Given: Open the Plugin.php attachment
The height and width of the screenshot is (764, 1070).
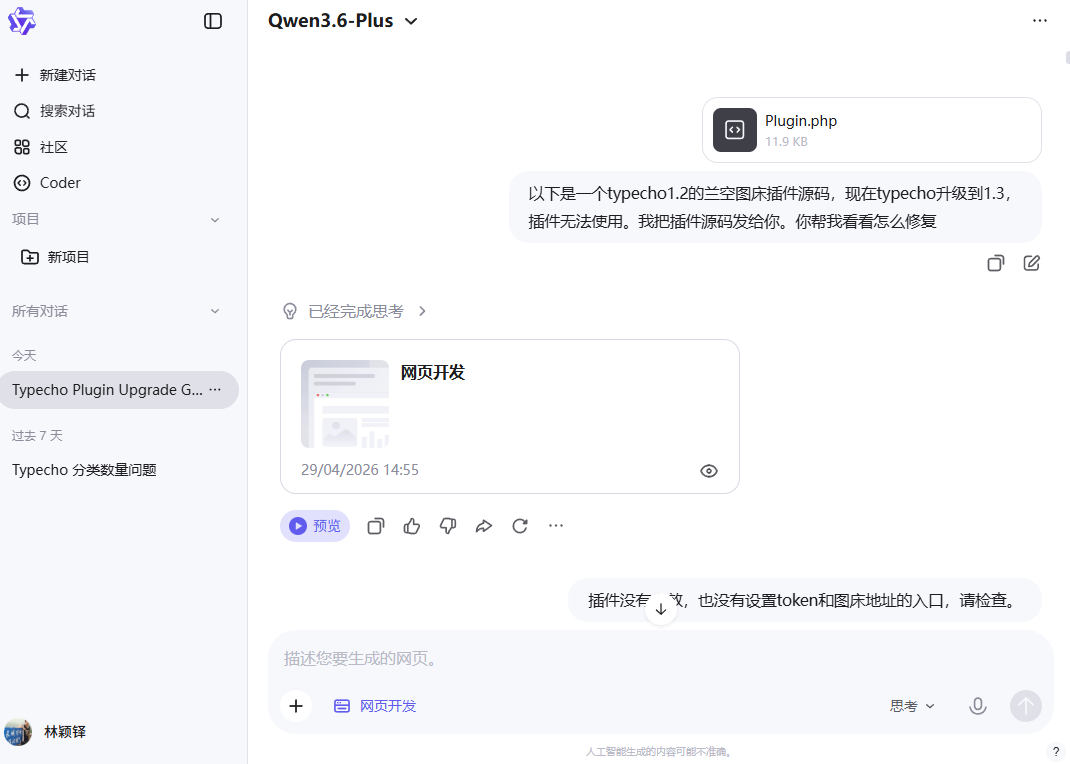Looking at the screenshot, I should pos(871,130).
